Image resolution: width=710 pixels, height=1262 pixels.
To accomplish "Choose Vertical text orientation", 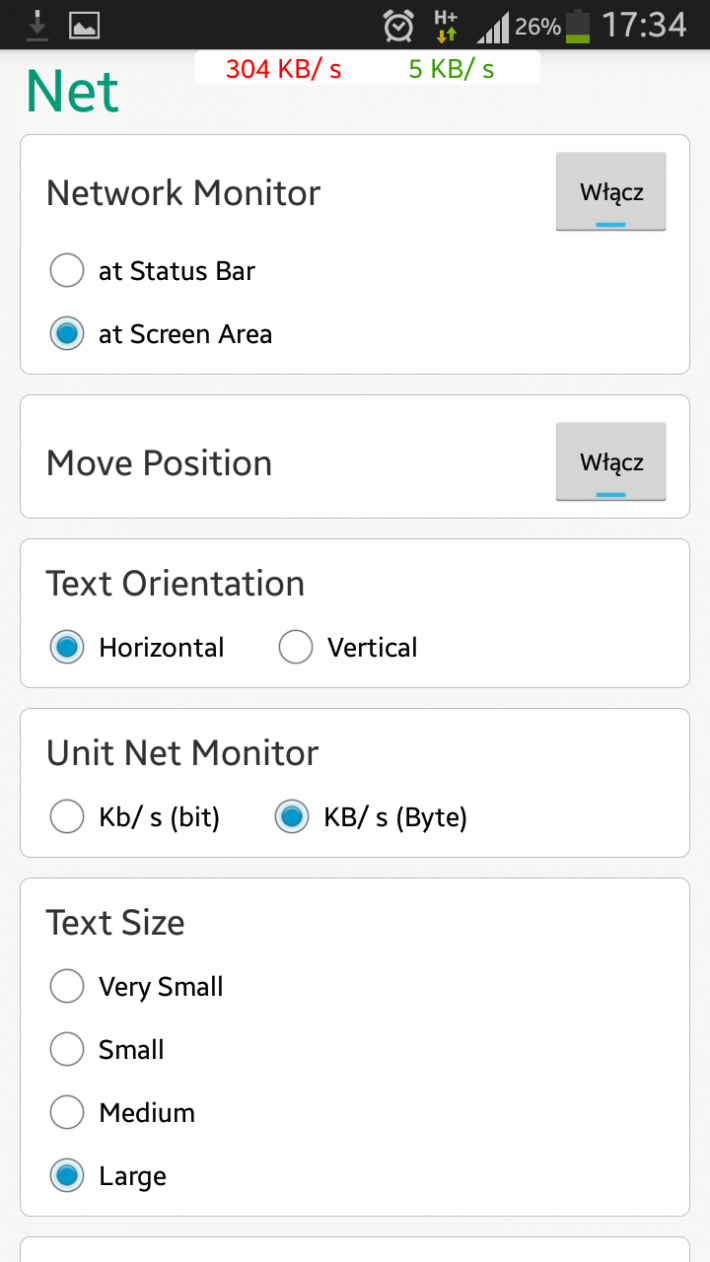I will [x=348, y=648].
